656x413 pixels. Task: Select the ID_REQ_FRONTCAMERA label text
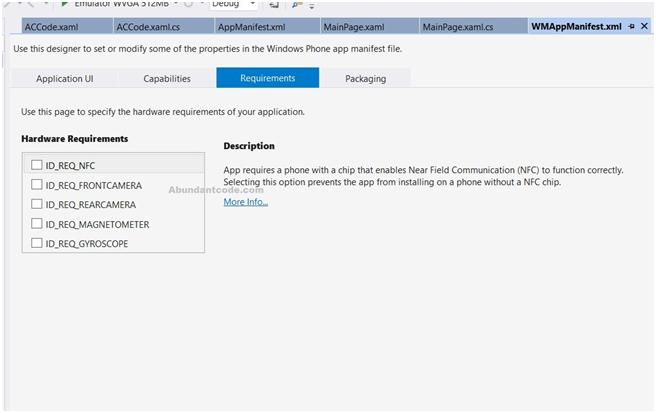point(94,185)
